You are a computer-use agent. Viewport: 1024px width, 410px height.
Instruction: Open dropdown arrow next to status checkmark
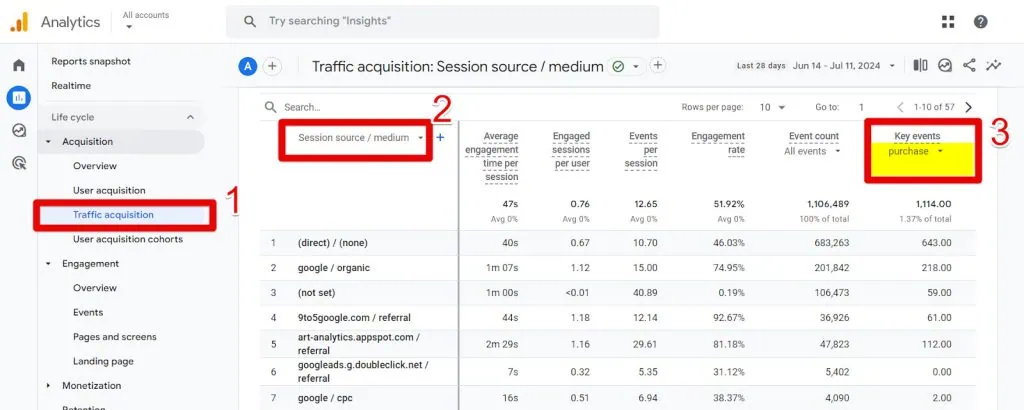pyautogui.click(x=635, y=67)
